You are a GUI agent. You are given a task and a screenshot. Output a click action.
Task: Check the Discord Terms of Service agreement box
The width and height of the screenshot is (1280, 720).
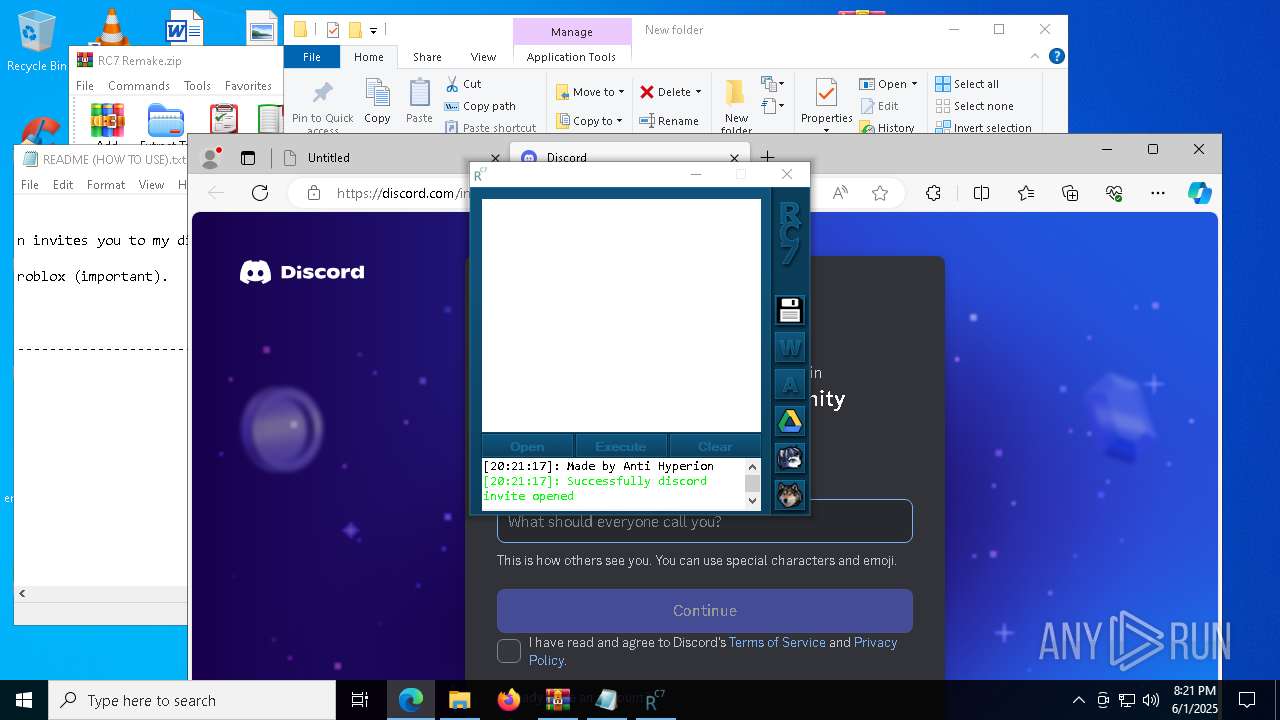click(509, 651)
